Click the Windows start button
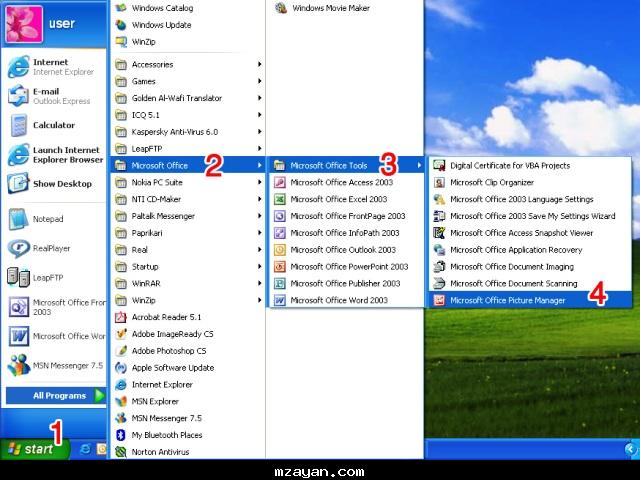640x480 pixels. (x=34, y=449)
